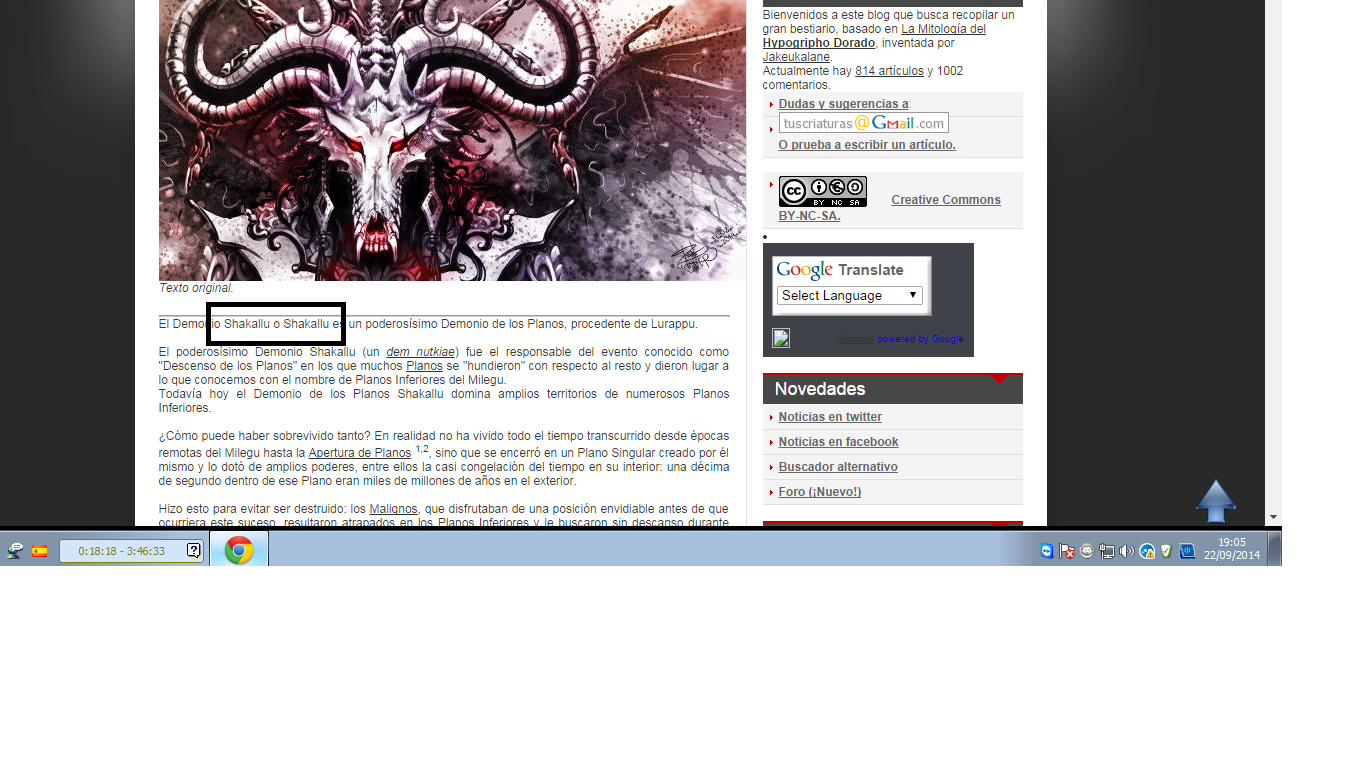Click the Creative Commons BY-NC-SA badge
The width and height of the screenshot is (1366, 768).
822,192
